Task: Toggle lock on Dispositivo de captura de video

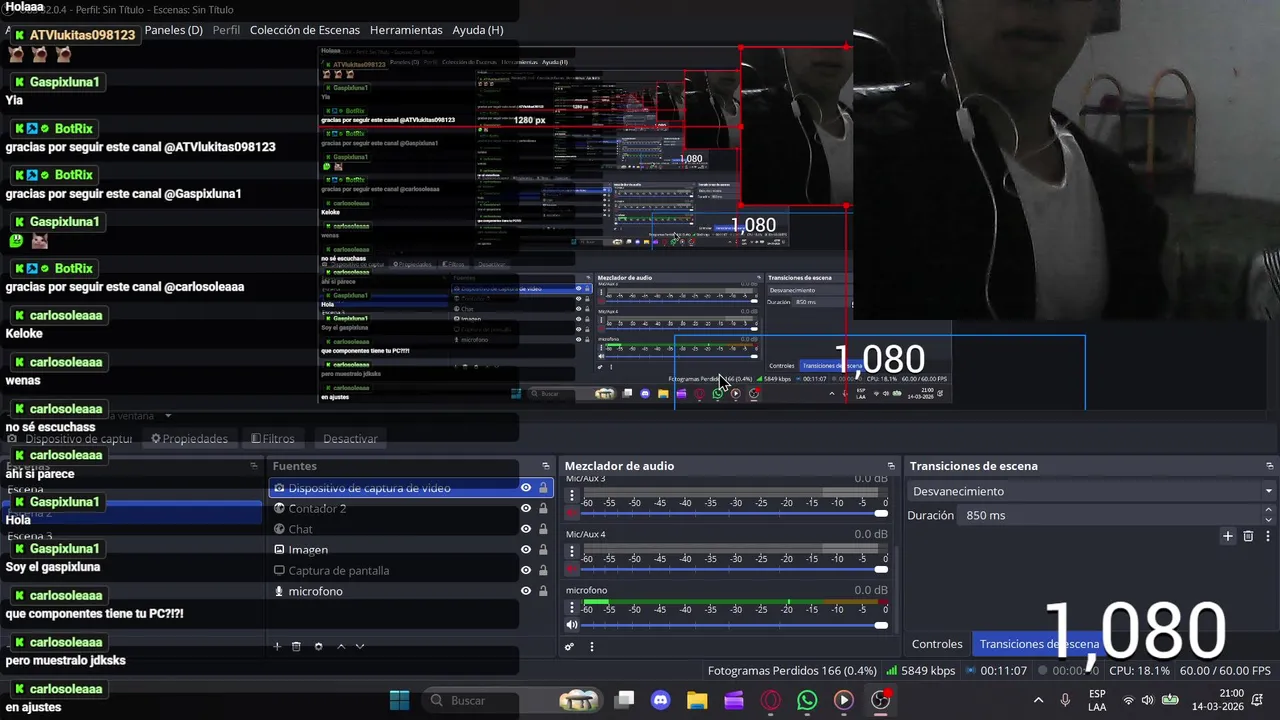Action: pos(543,488)
